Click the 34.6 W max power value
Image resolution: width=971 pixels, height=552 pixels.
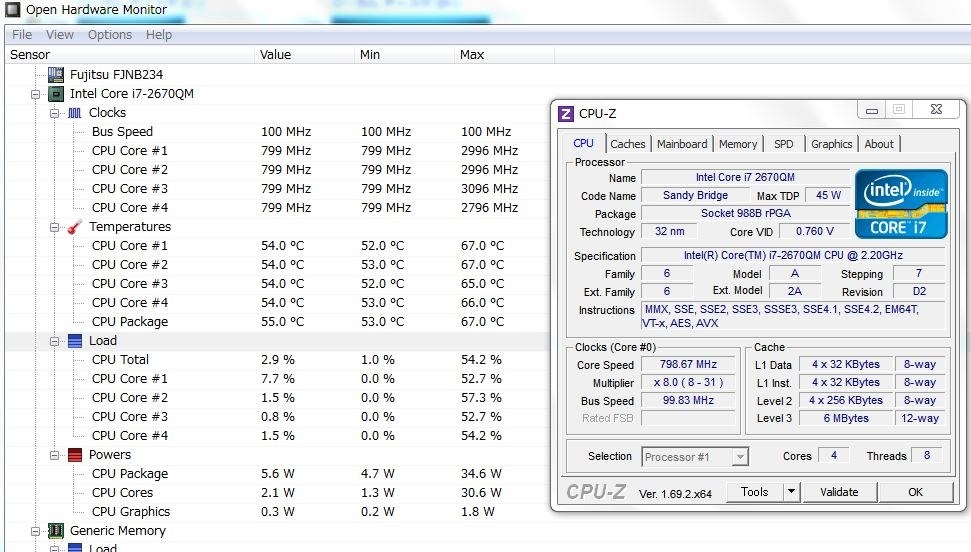point(481,474)
